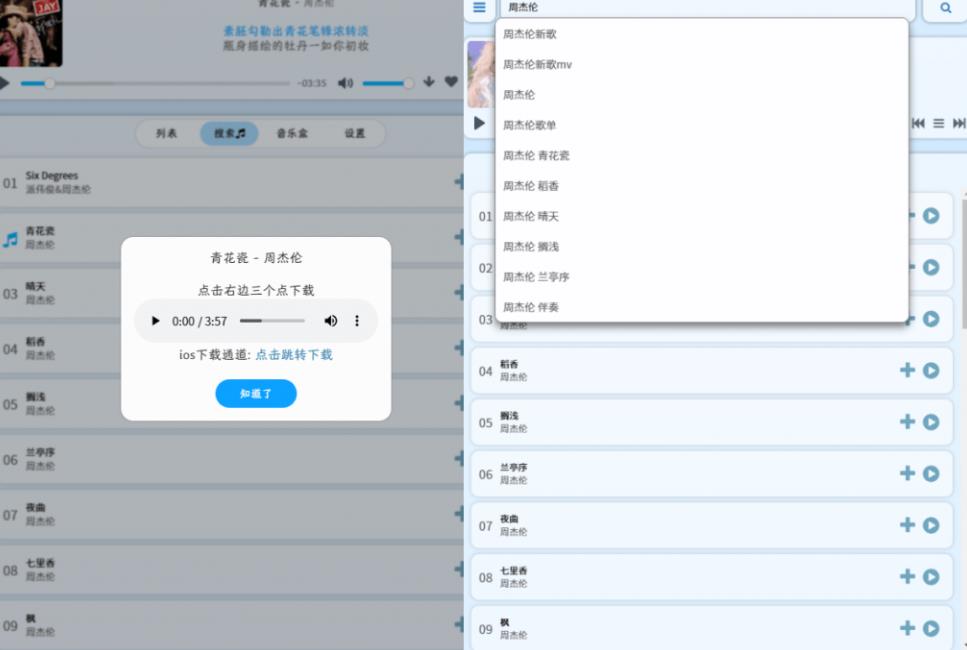Play 夜曲 (07) in right list

[931, 525]
